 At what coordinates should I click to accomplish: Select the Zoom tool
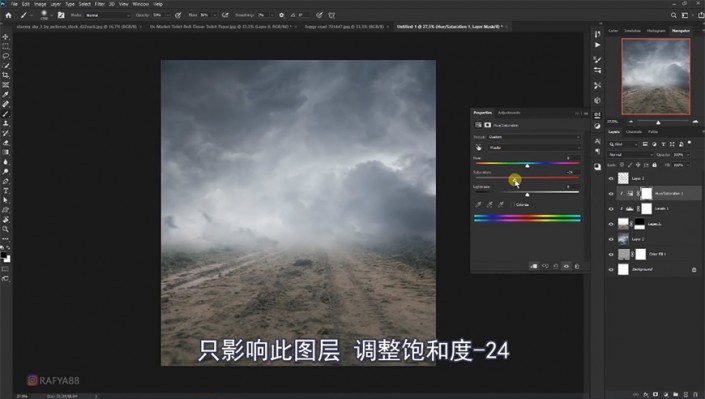(x=5, y=229)
